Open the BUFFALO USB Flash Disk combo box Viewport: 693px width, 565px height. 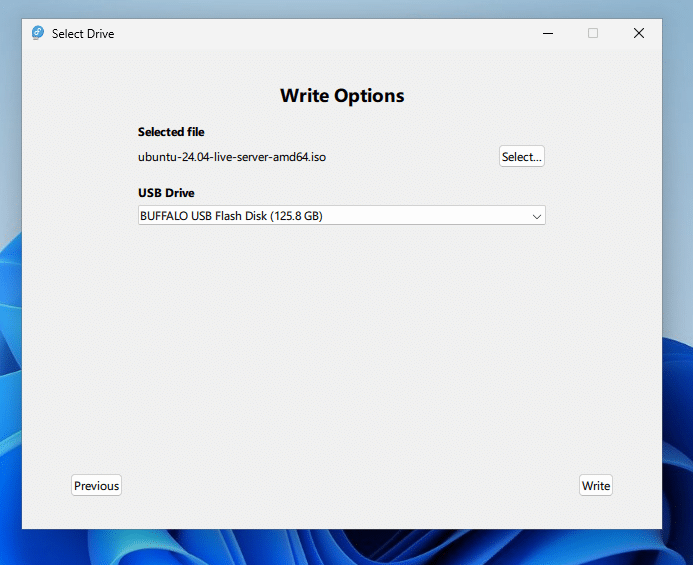(330, 216)
